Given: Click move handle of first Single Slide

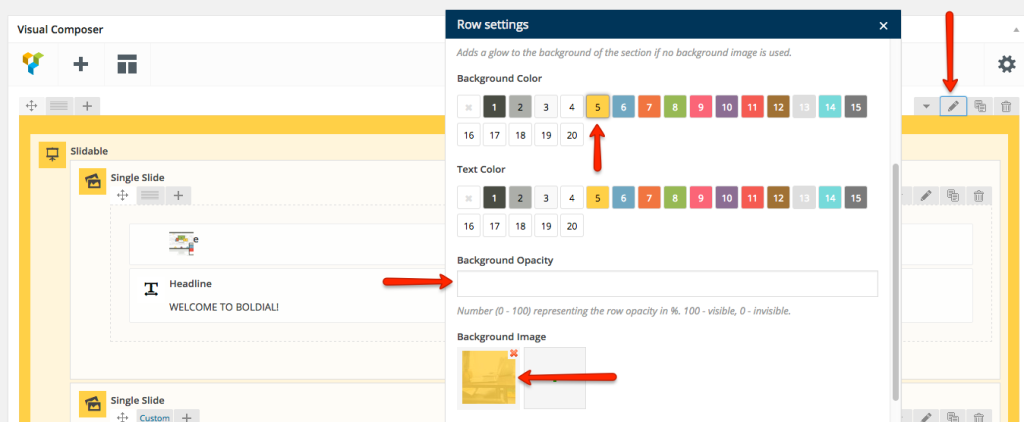Looking at the screenshot, I should 121,195.
